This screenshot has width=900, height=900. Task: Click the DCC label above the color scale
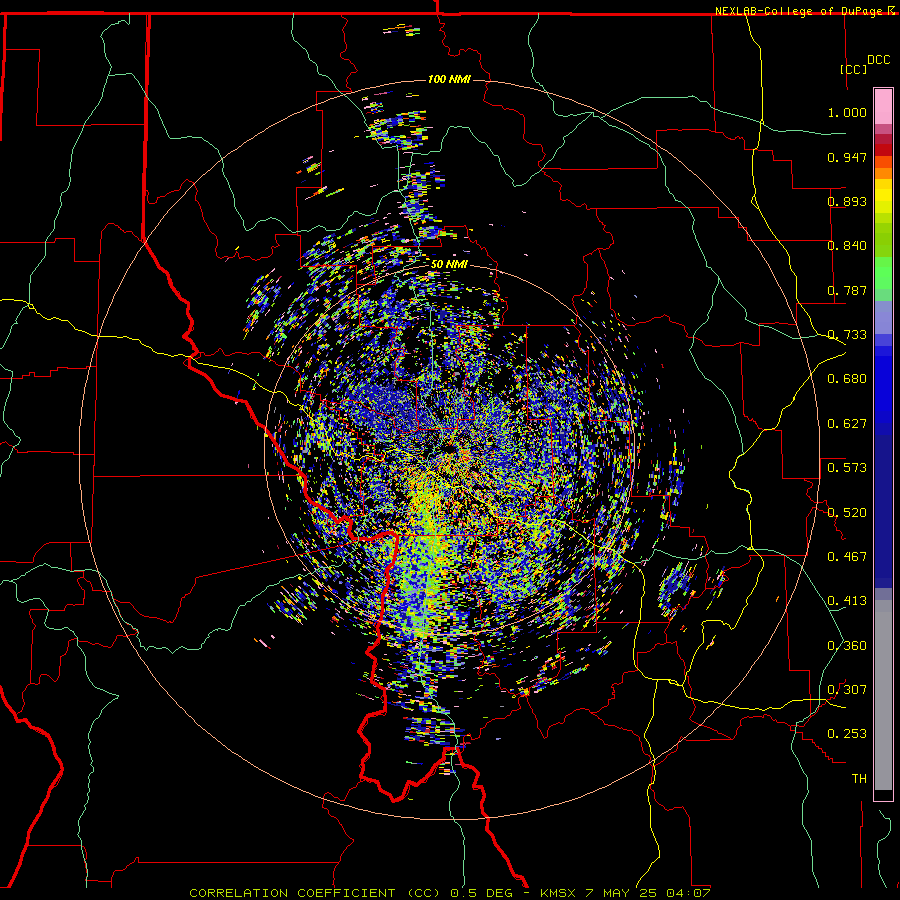point(878,60)
